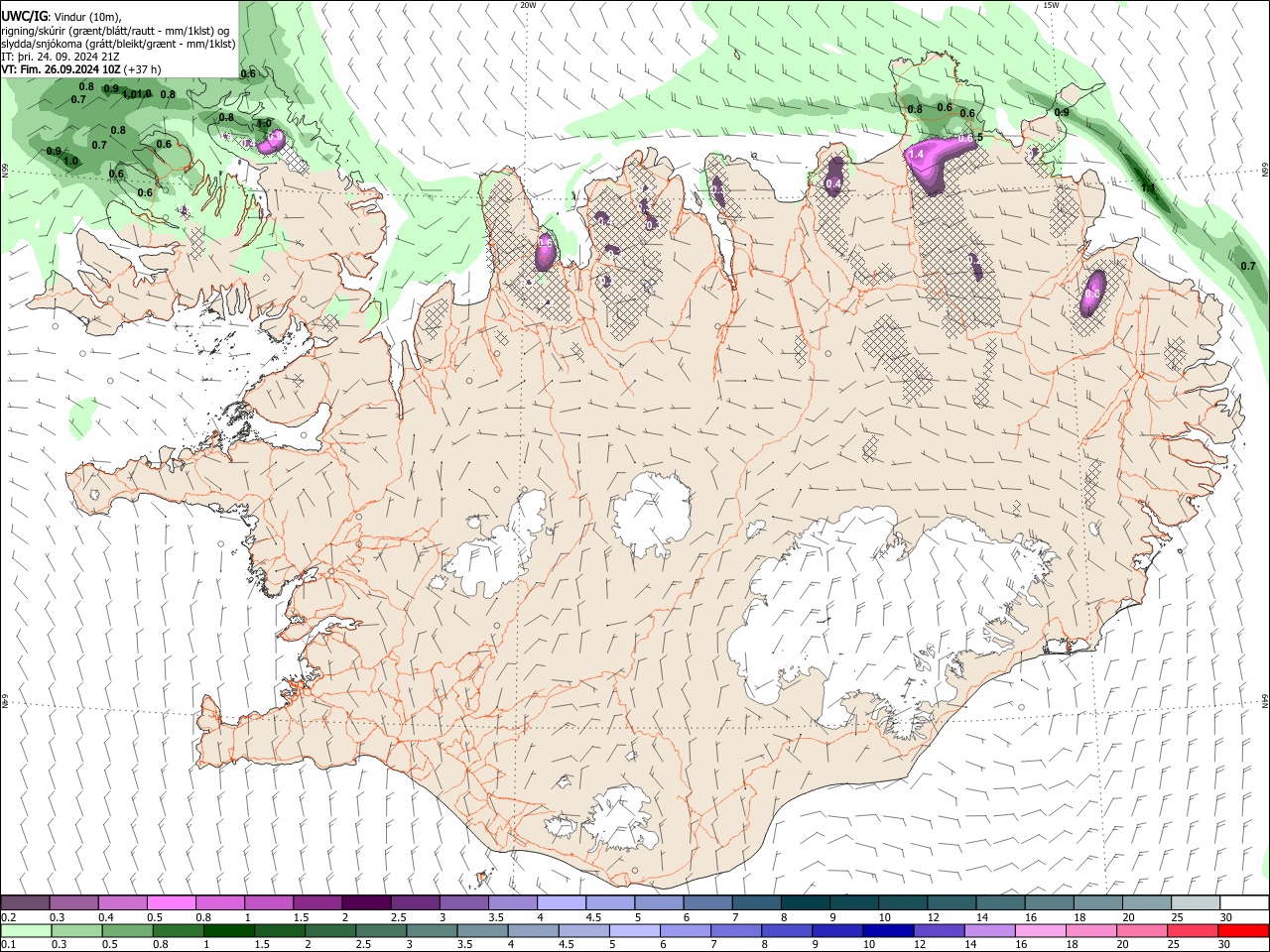
Task: Select the dark teal 8 swatch, upper legend row
Action: click(x=804, y=903)
